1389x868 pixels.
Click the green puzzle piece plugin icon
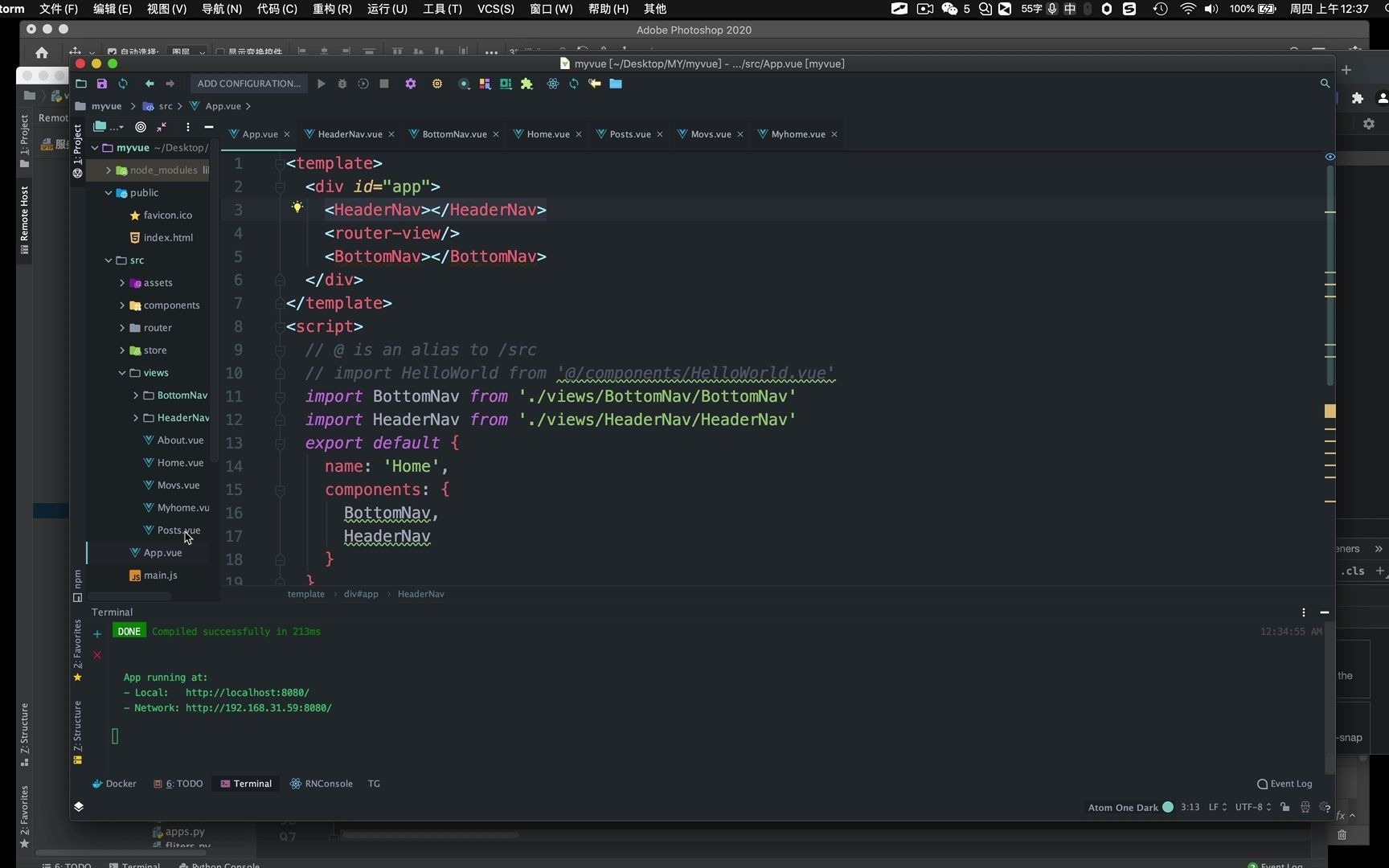527,84
